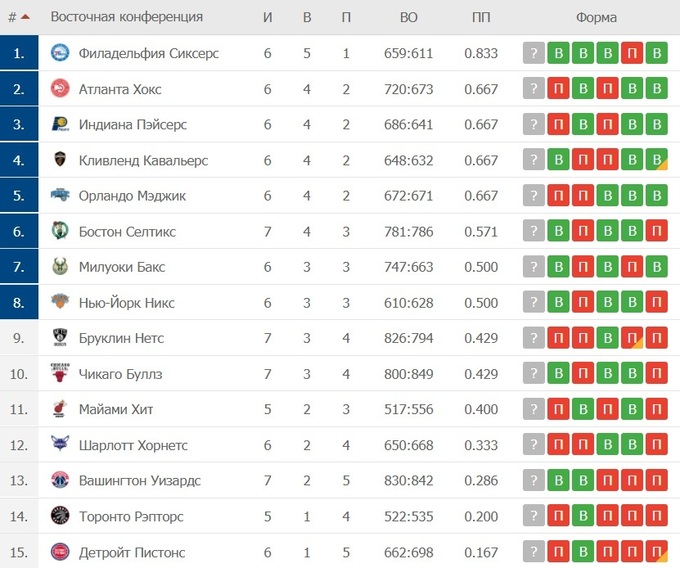The width and height of the screenshot is (680, 568).
Task: Click the Cleveland Cavaliers team logo
Action: click(x=60, y=160)
